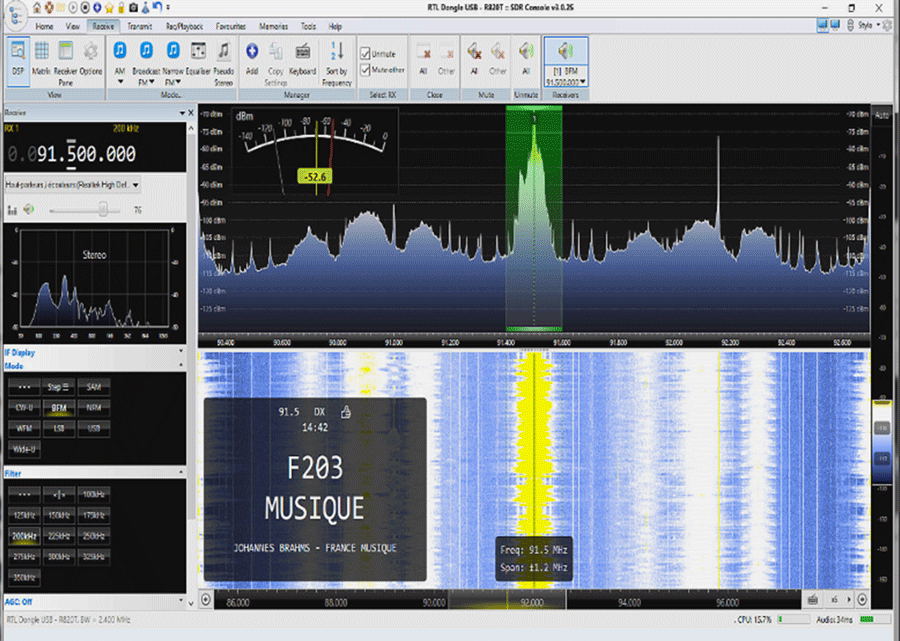Collapse the Filter section
This screenshot has width=900, height=641.
(x=181, y=472)
